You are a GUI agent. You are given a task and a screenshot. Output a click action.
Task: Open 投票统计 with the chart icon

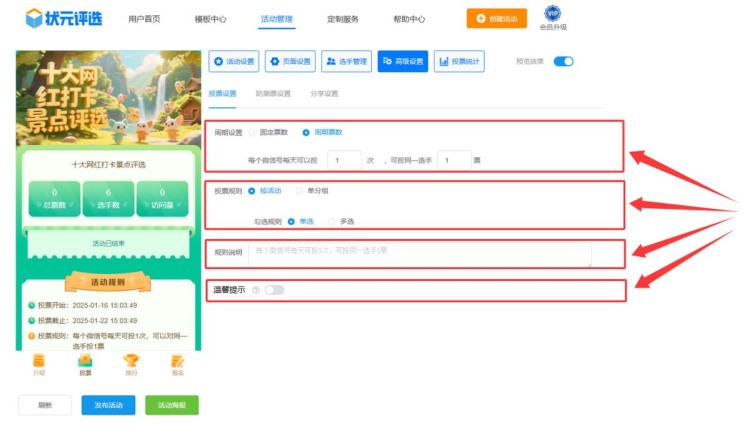[459, 62]
